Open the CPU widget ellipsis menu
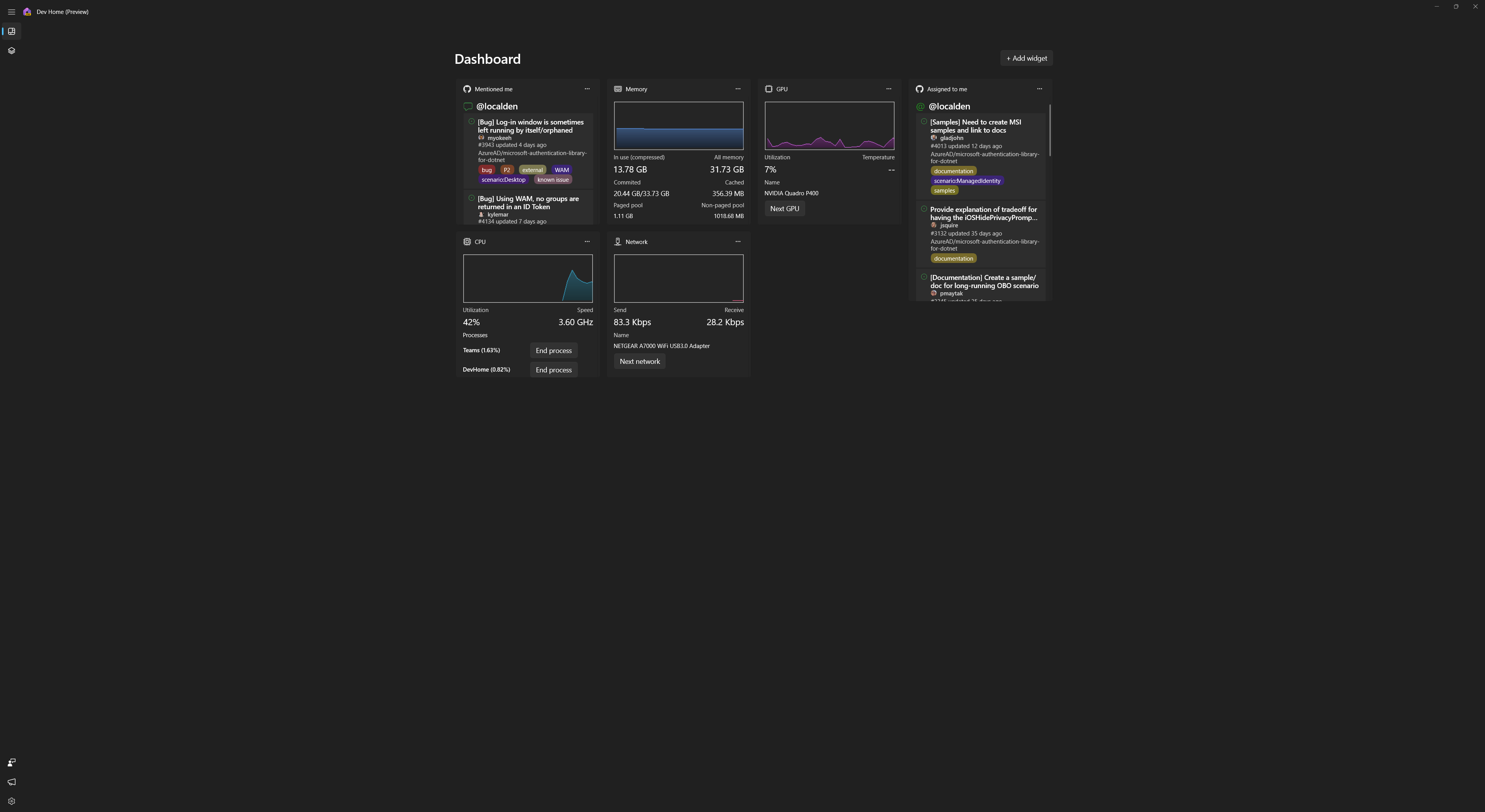The image size is (1485, 812). tap(587, 241)
